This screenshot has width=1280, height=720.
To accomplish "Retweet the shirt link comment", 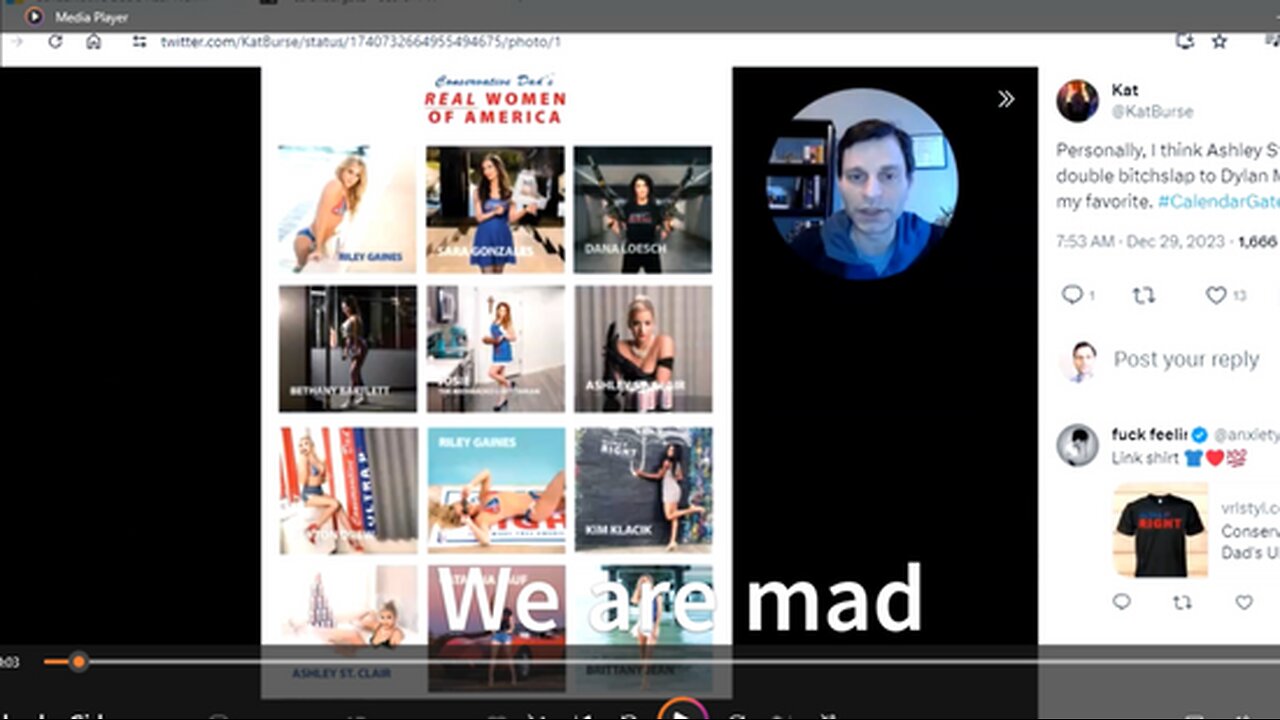I will [x=1182, y=602].
